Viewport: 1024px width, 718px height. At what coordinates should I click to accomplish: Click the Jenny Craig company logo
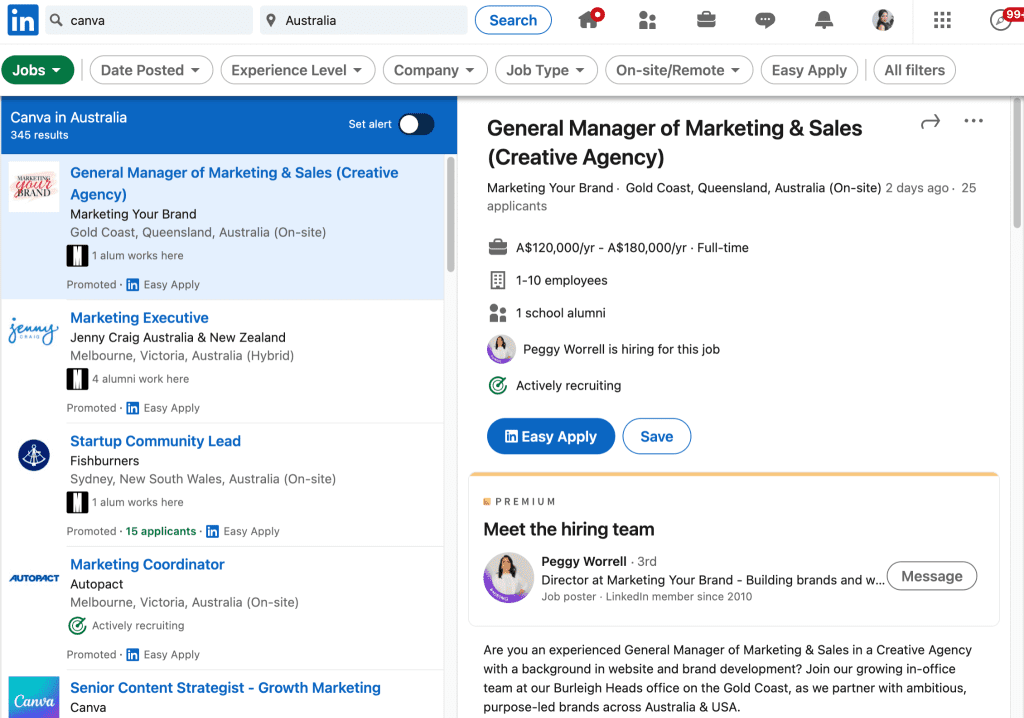click(x=34, y=330)
